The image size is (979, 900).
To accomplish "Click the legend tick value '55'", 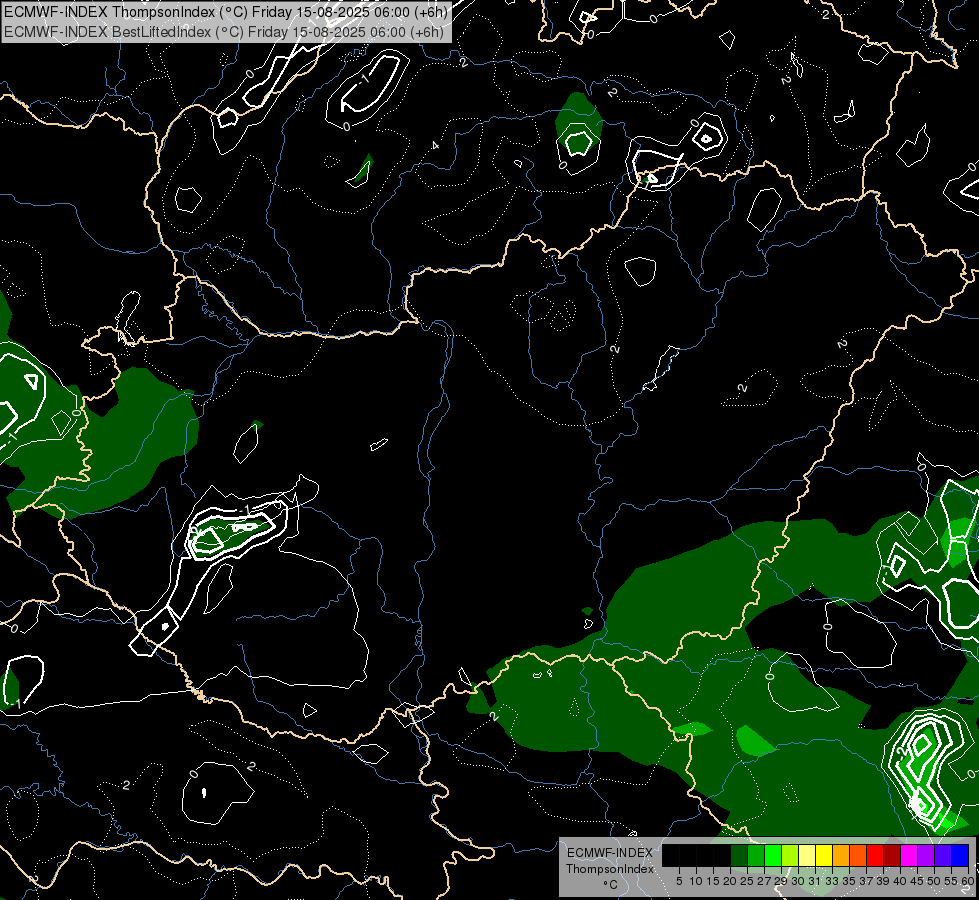I will click(x=951, y=881).
